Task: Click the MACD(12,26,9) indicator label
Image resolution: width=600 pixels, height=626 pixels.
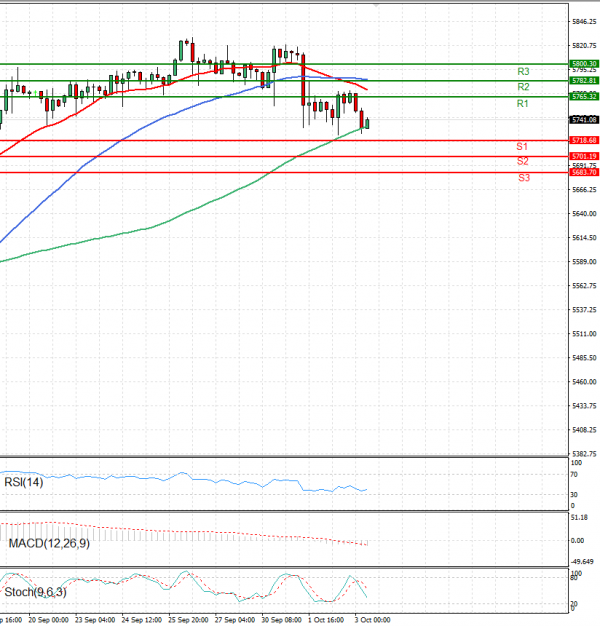Action: (x=49, y=543)
